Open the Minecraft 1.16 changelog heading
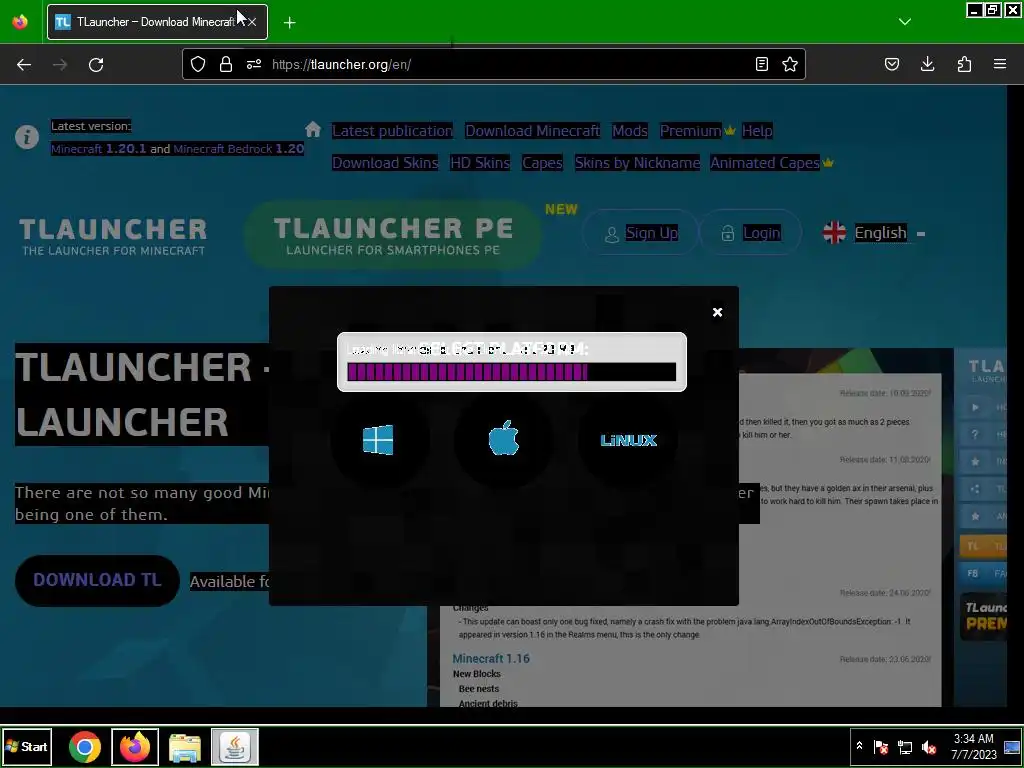Screen dimensions: 1024x768 point(491,658)
